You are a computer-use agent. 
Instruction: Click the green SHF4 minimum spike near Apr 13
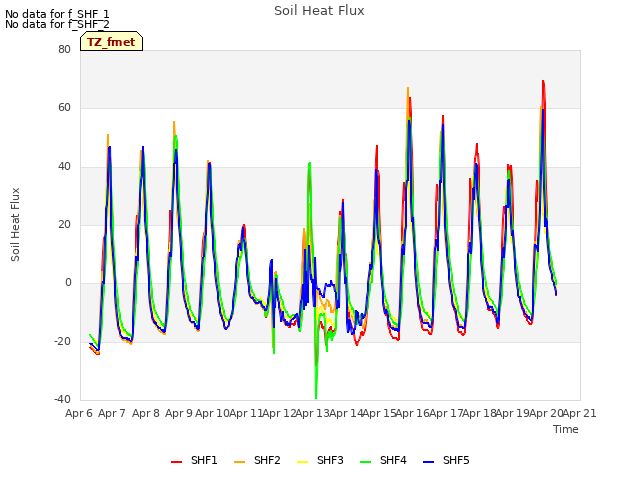[316, 395]
